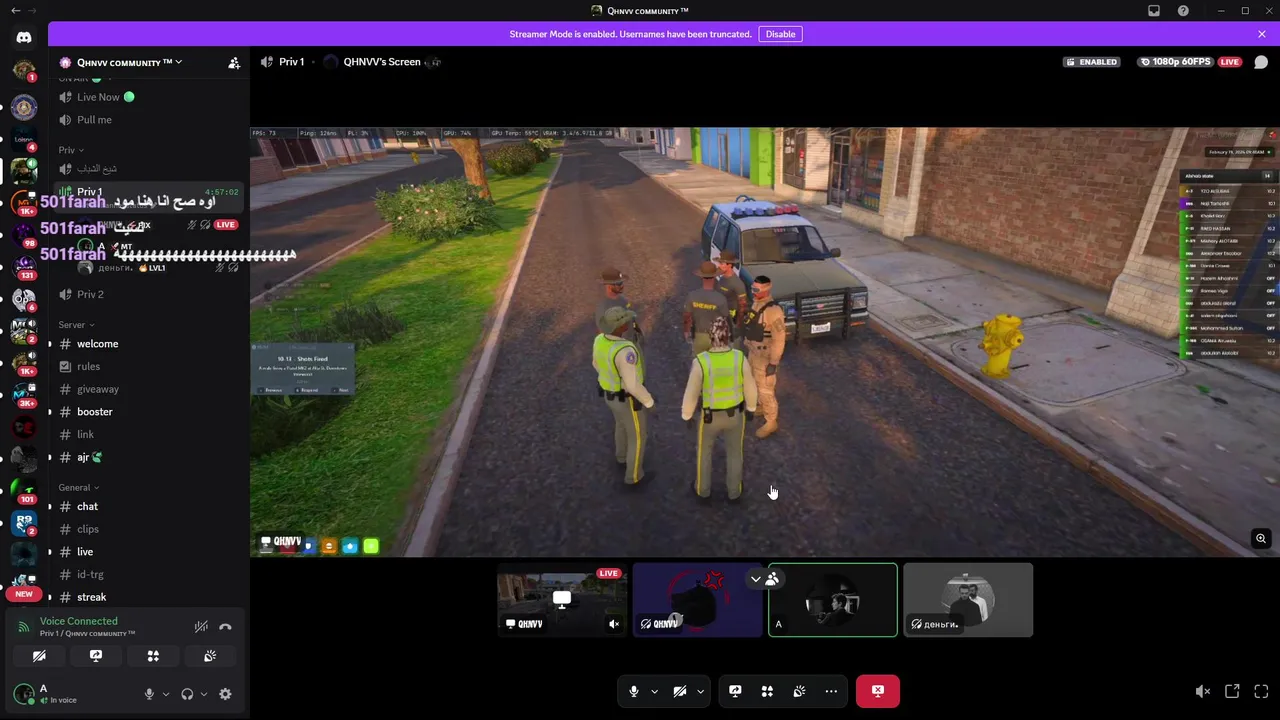Open the invite members icon in server header
Screen dimensions: 1280x720
(x=234, y=63)
